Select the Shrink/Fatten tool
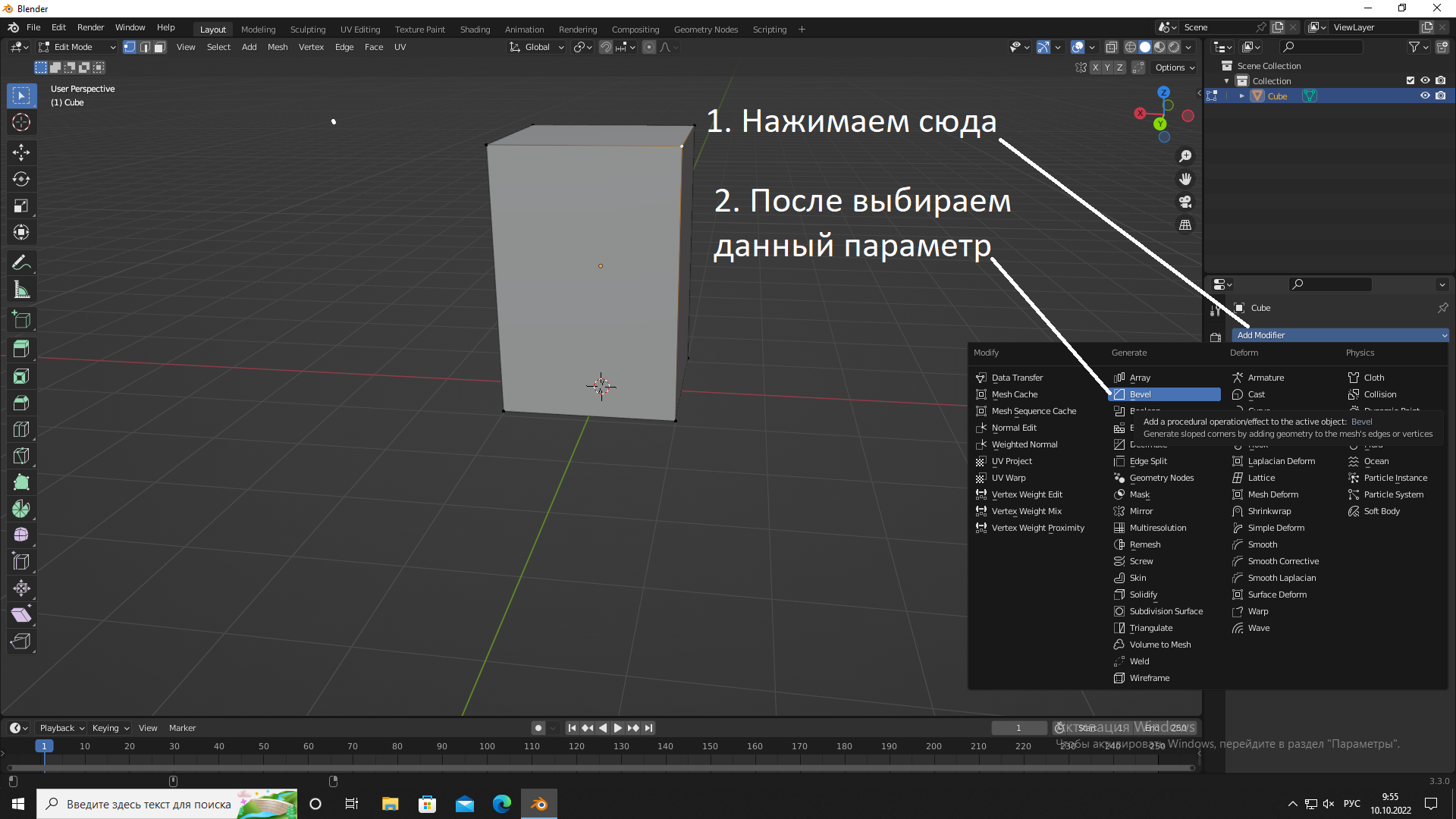The width and height of the screenshot is (1456, 819). tap(21, 588)
